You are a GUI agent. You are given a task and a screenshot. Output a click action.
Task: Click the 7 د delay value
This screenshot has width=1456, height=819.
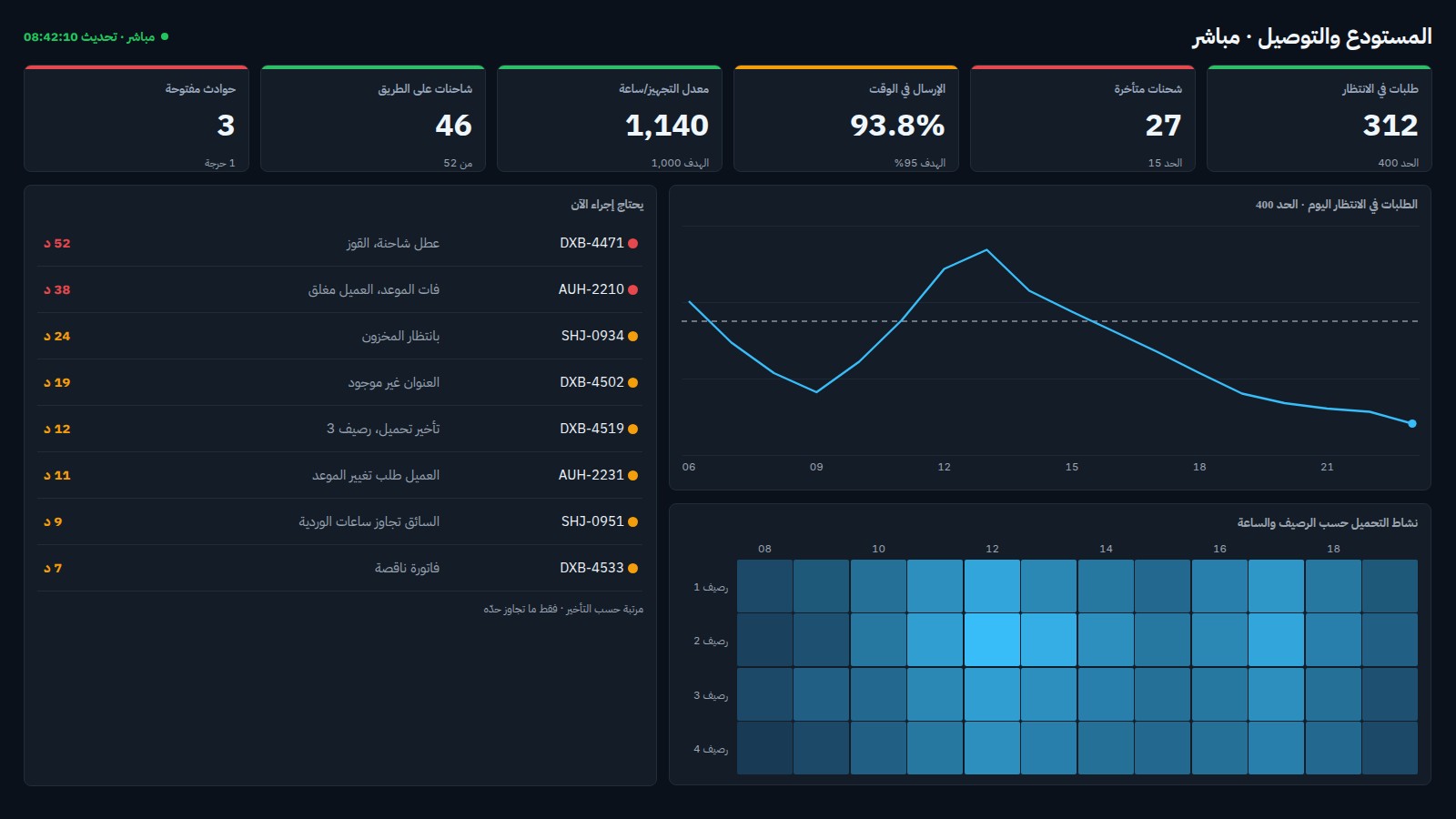53,568
